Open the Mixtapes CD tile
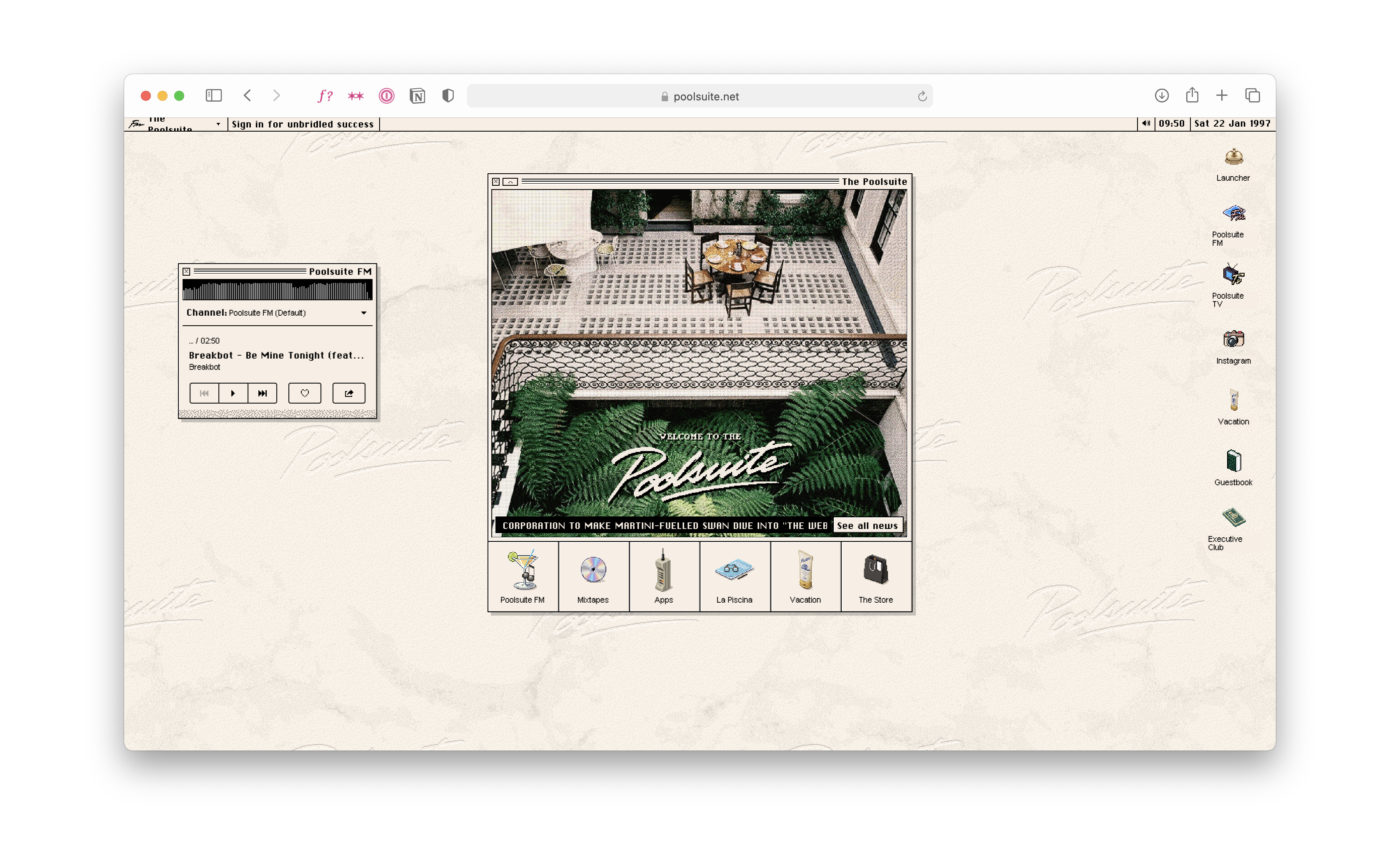The image size is (1400, 853). tap(593, 576)
